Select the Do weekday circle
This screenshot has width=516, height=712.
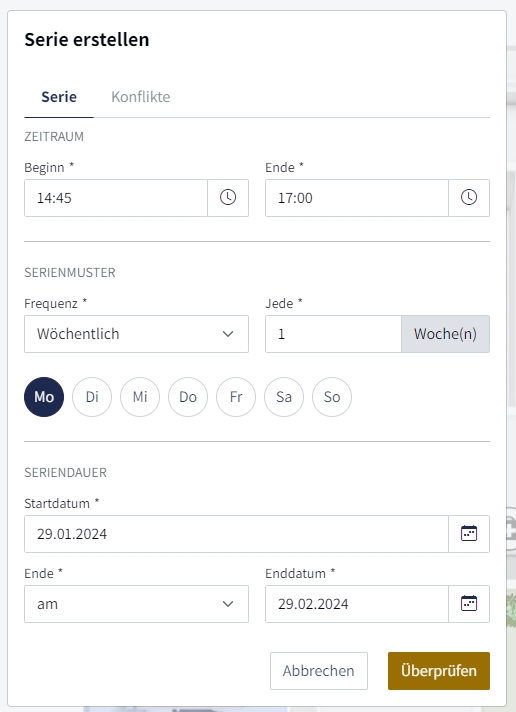188,397
